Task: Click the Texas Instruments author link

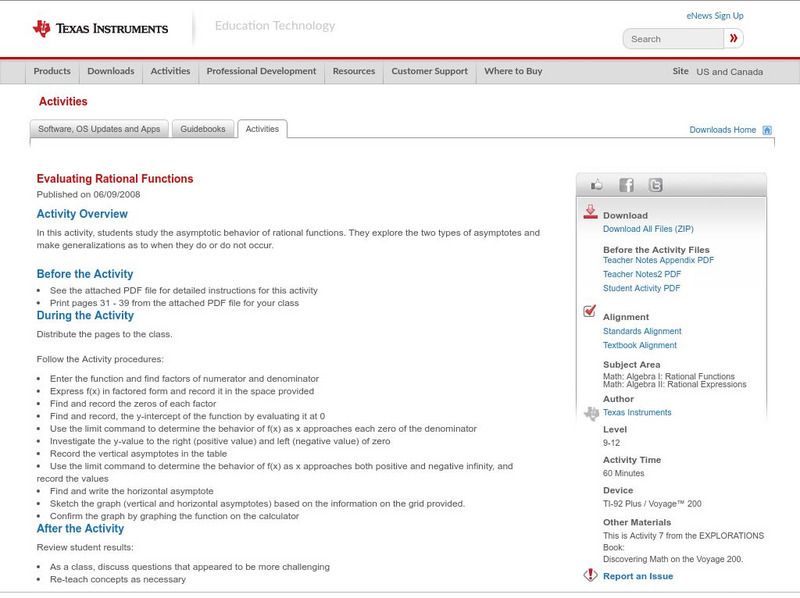Action: 637,412
